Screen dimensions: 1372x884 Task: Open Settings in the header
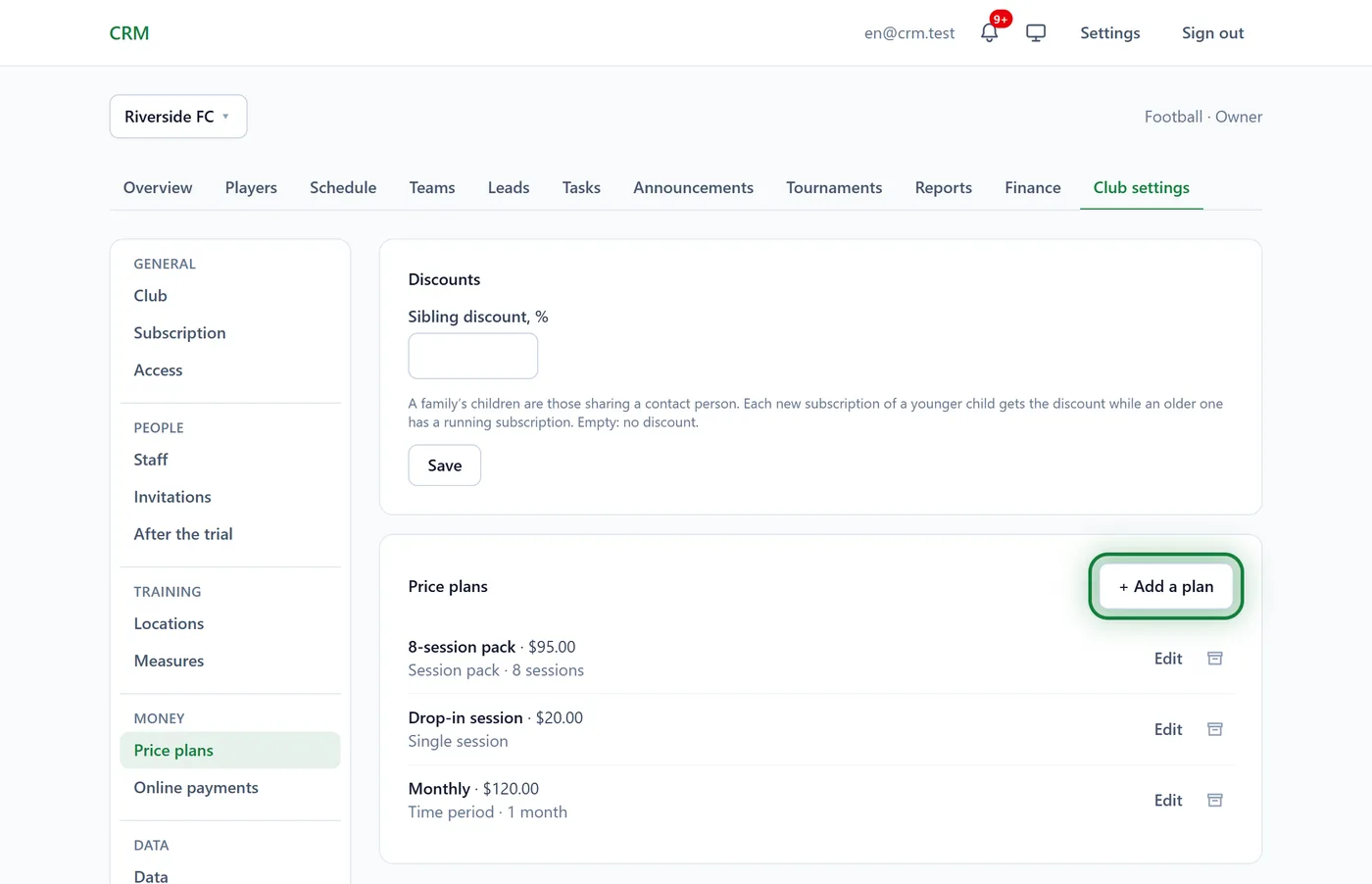point(1110,33)
